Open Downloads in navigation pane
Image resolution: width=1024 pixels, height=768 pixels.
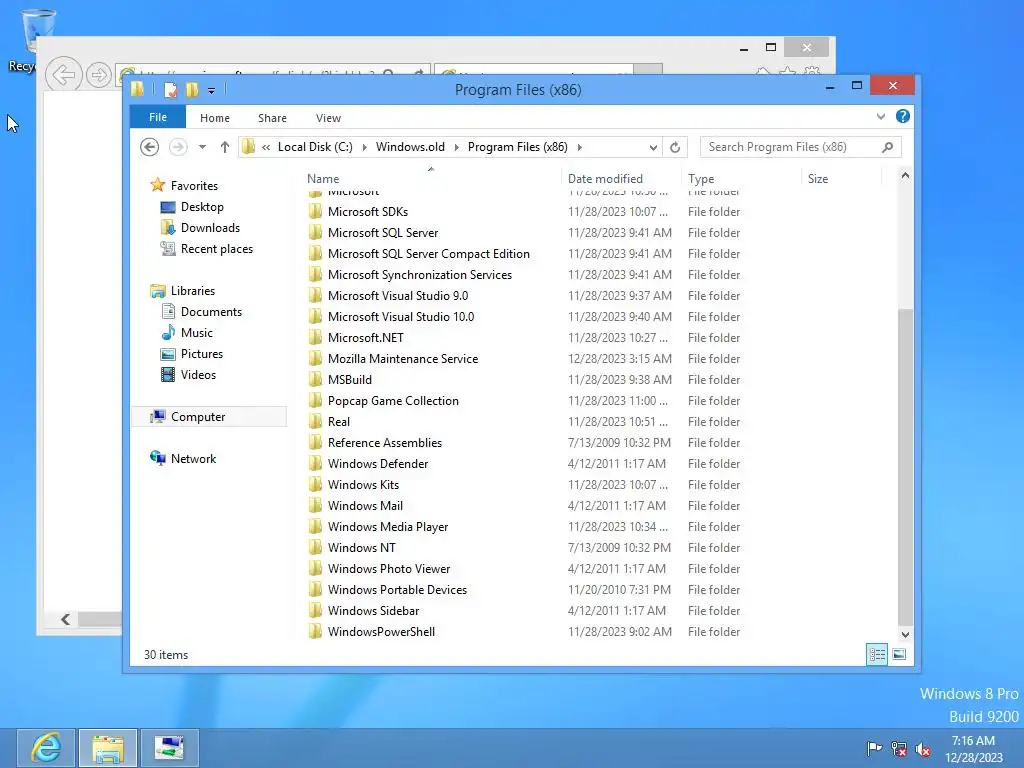(210, 228)
